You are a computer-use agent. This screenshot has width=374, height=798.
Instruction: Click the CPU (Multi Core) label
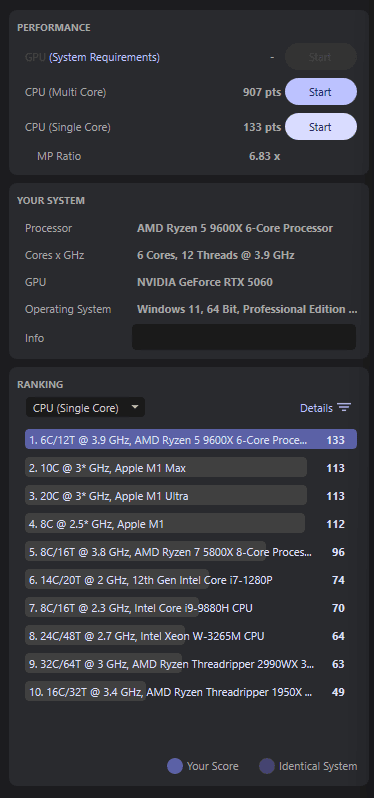pyautogui.click(x=66, y=92)
